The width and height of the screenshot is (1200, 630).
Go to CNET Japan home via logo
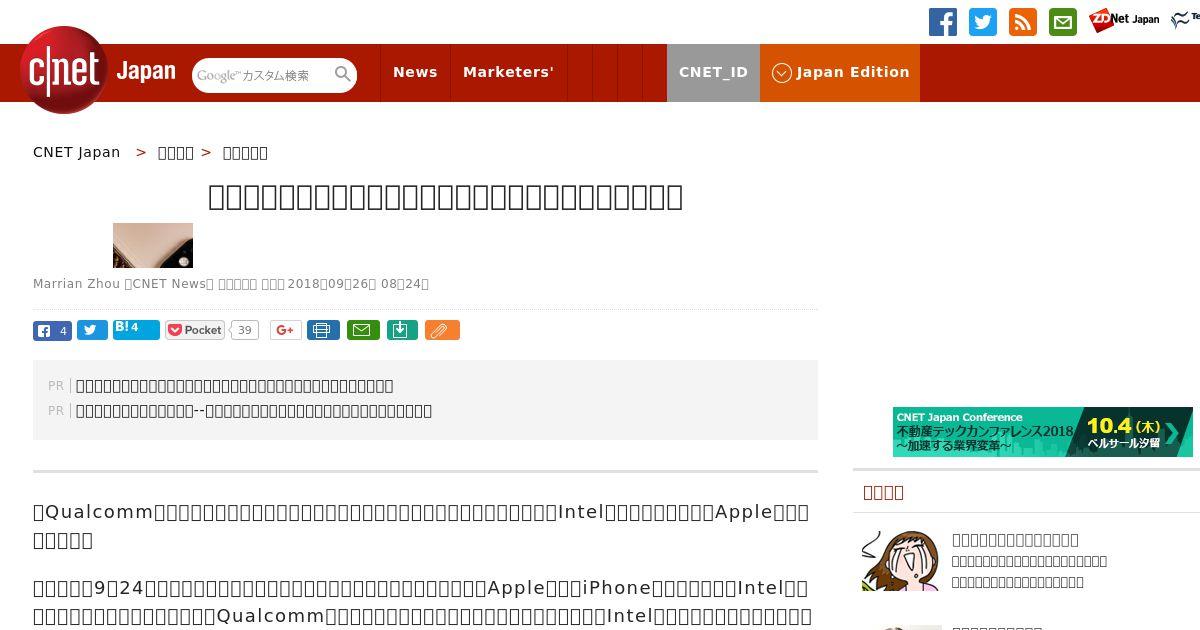tap(98, 70)
